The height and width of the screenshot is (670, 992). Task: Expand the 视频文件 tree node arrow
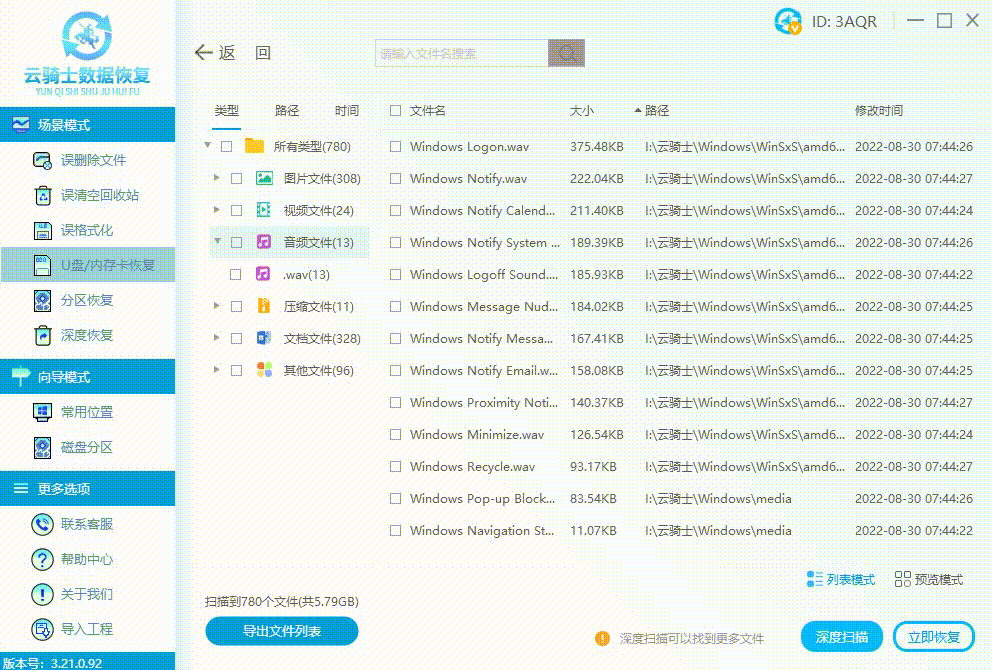(x=217, y=209)
